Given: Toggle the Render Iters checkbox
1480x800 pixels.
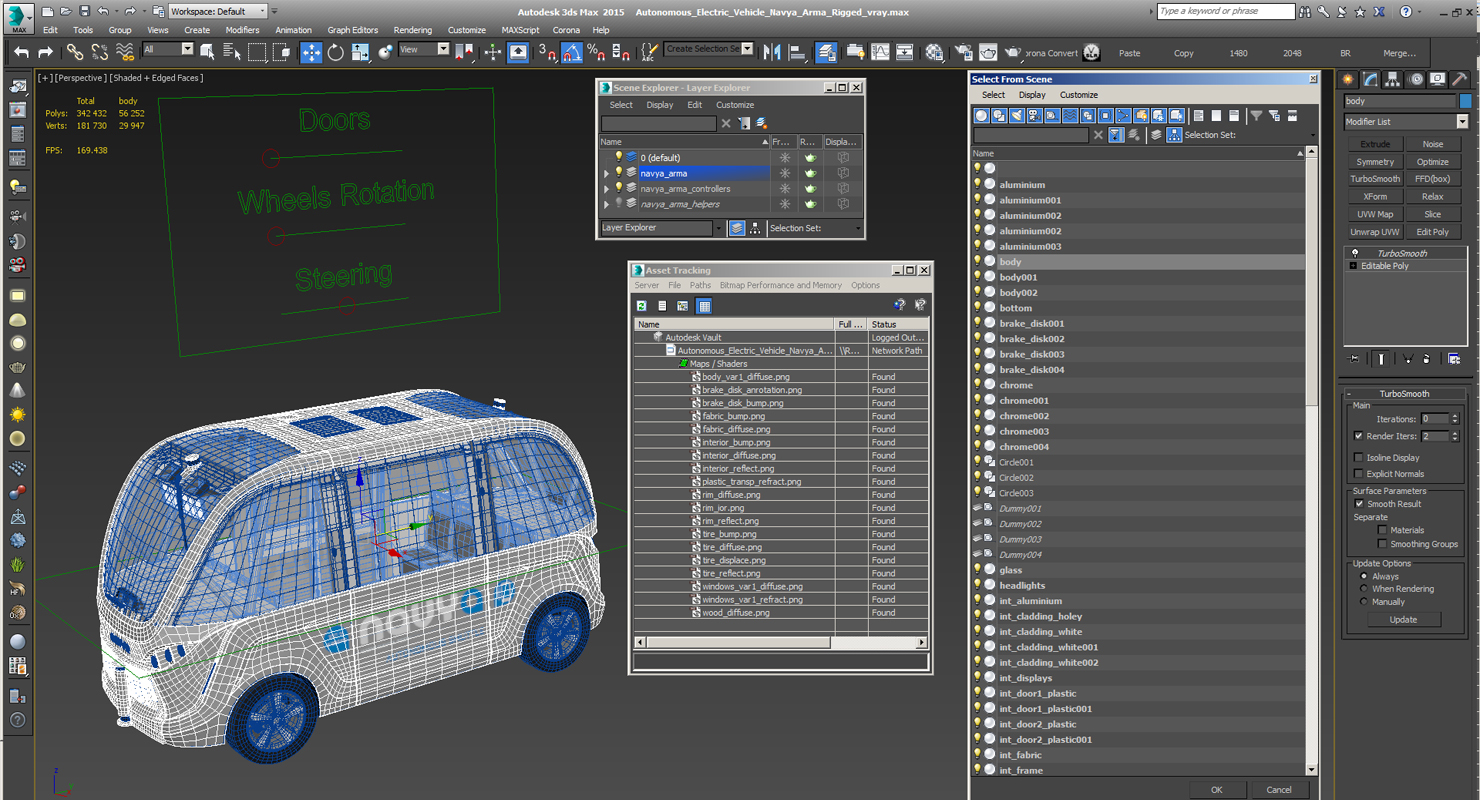Looking at the screenshot, I should (1358, 436).
